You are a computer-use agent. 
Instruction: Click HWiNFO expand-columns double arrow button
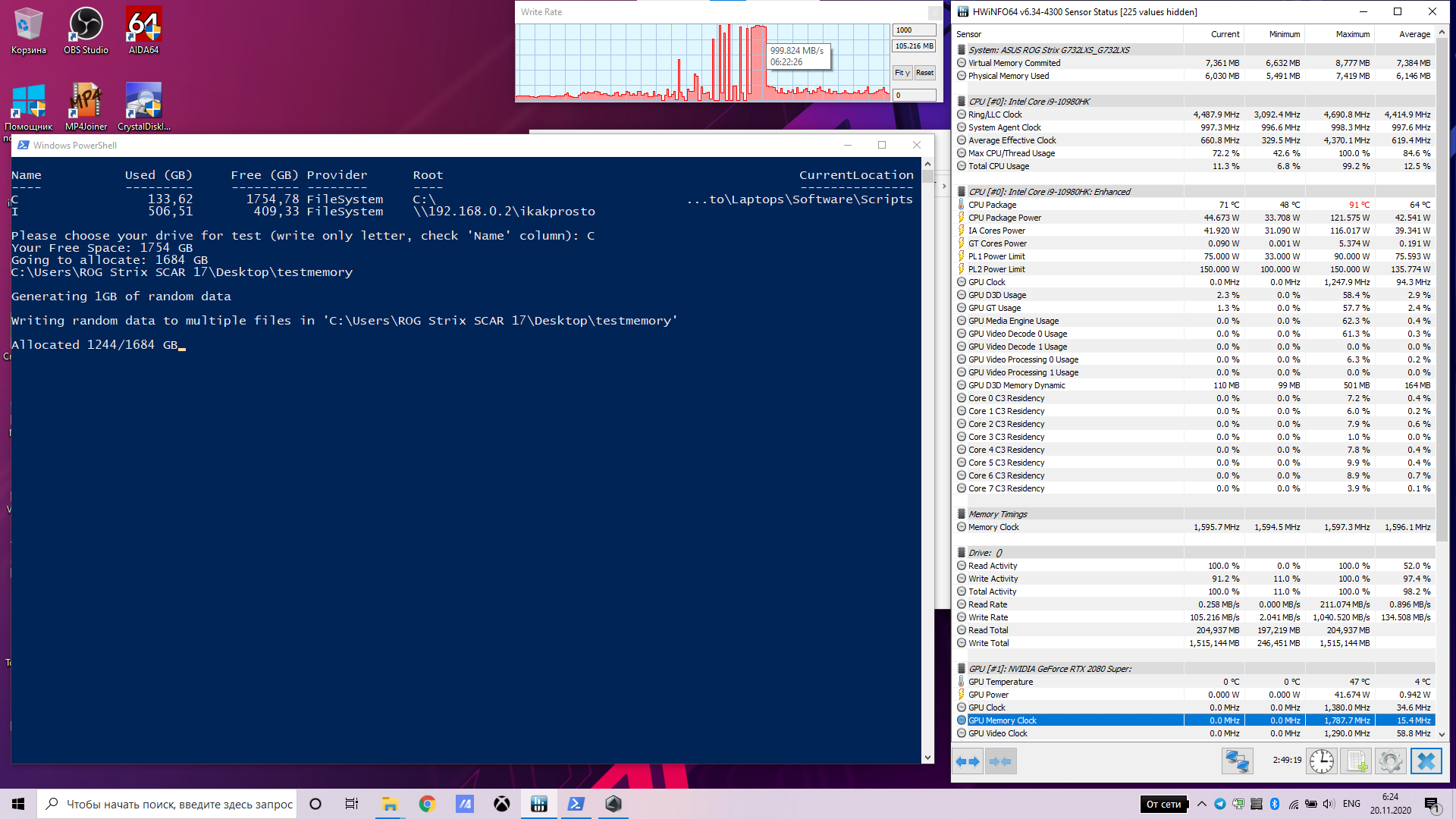click(x=968, y=761)
